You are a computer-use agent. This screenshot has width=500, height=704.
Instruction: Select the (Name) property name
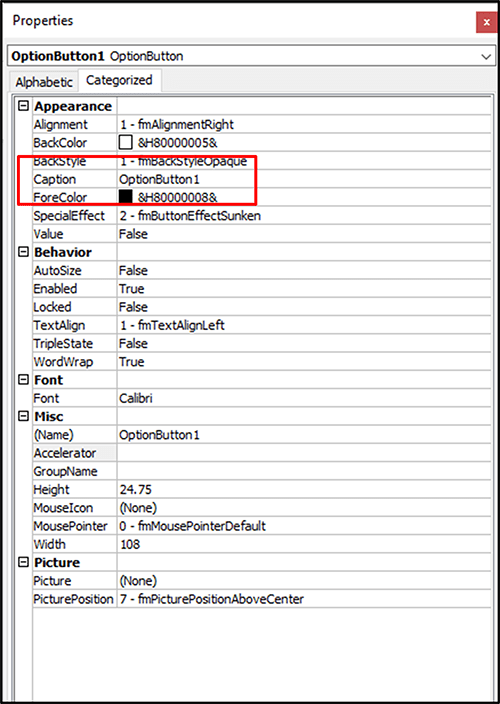tap(53, 435)
